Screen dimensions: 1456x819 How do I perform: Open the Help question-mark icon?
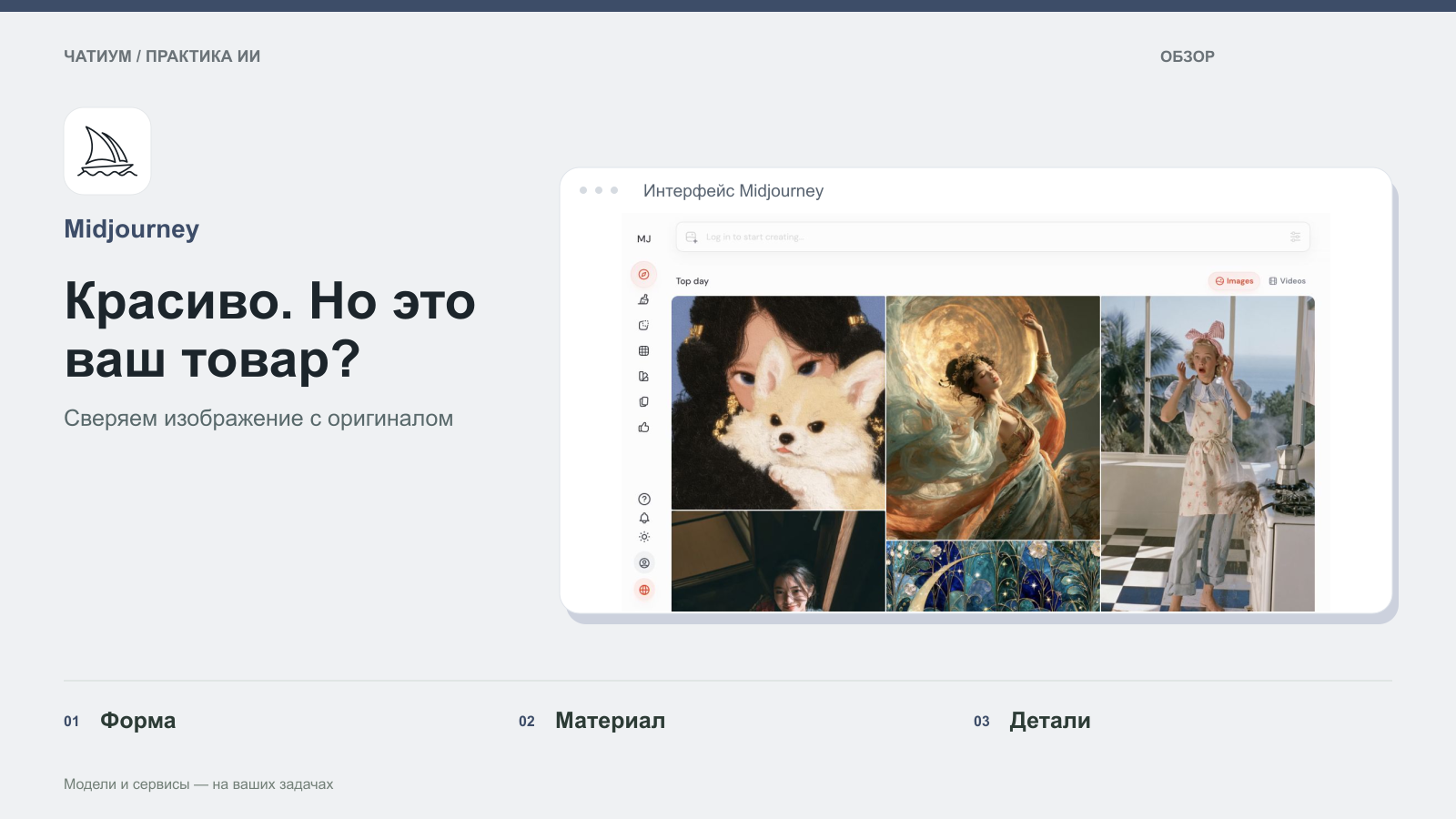click(x=644, y=499)
